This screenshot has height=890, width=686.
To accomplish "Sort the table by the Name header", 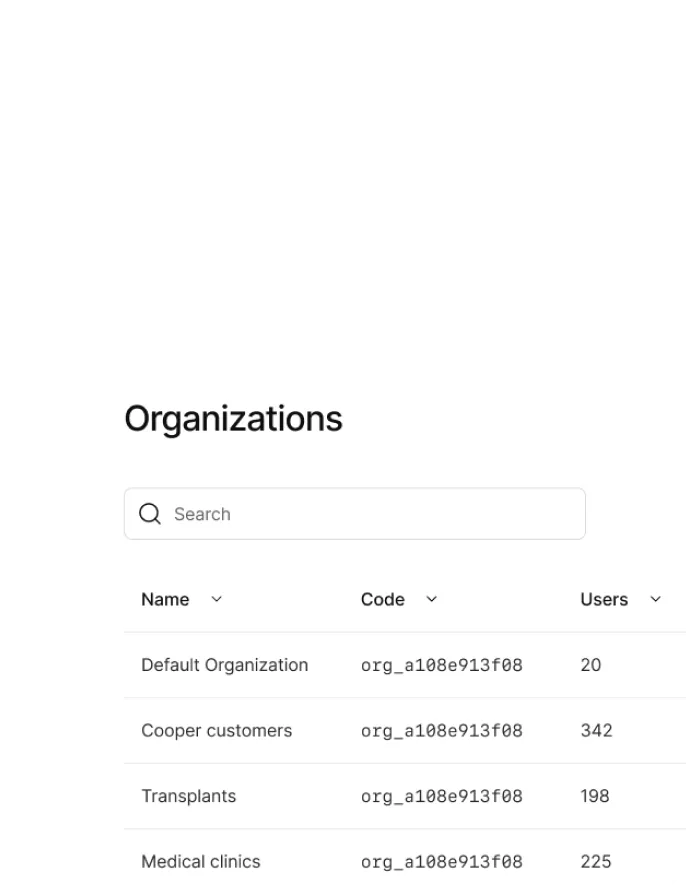I will tap(165, 600).
